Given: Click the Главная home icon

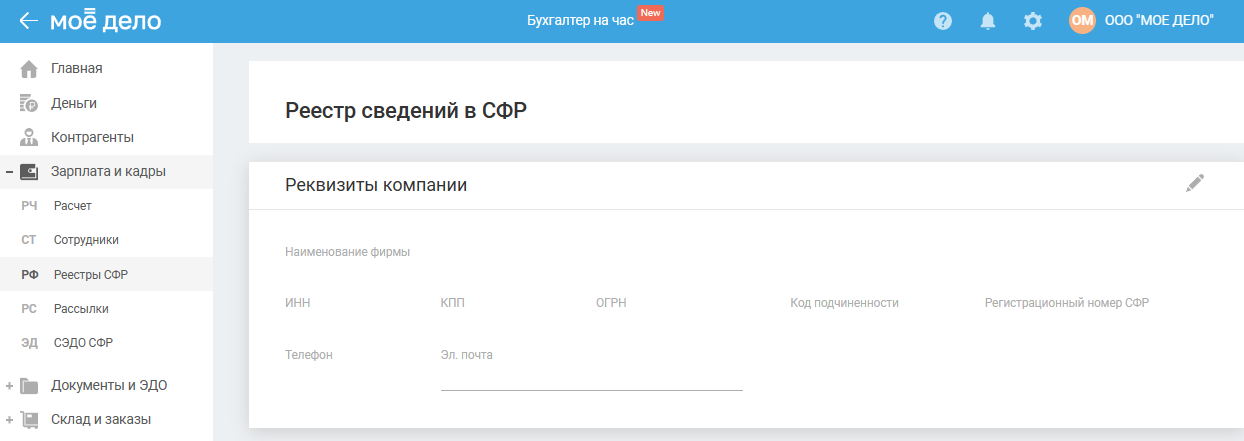Looking at the screenshot, I should [x=29, y=69].
